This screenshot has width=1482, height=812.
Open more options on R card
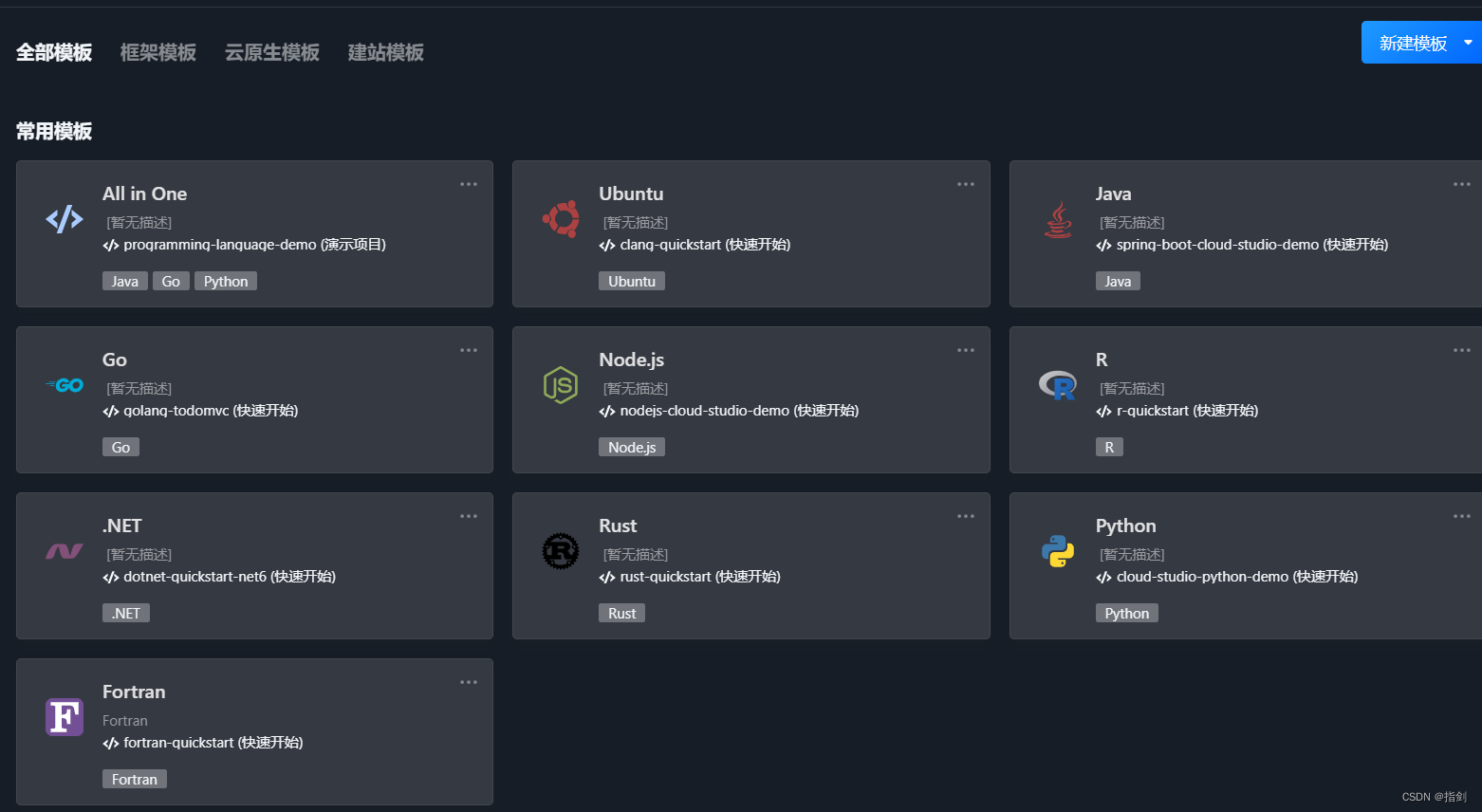coord(1462,350)
